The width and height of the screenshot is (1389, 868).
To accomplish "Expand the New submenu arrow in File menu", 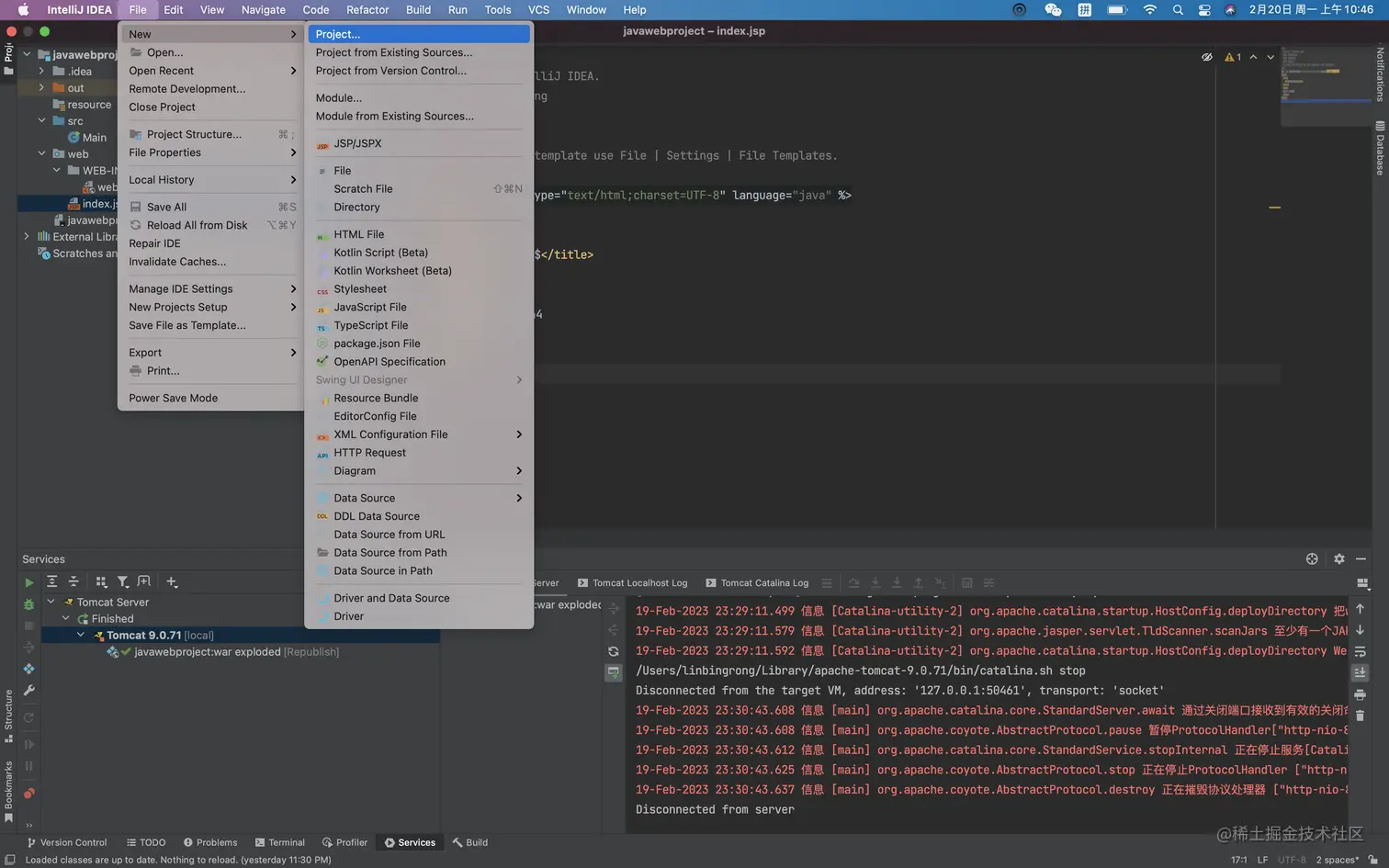I will 294,34.
